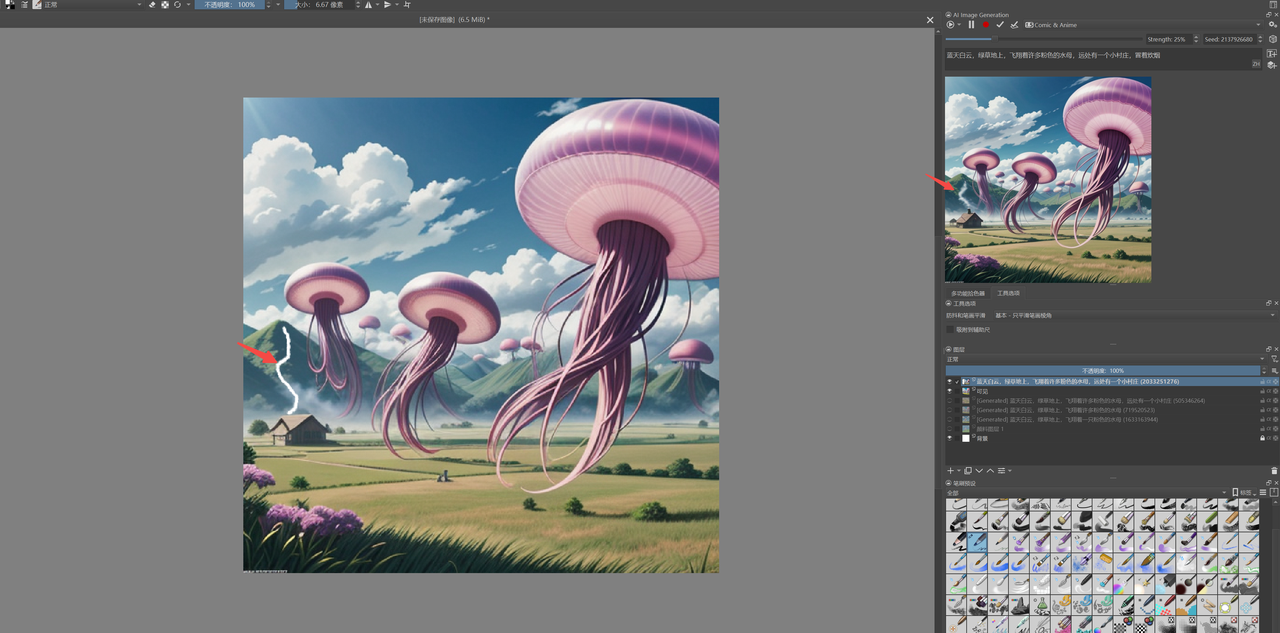Hide the 可见 layer
Viewport: 1280px width, 633px height.
(950, 391)
